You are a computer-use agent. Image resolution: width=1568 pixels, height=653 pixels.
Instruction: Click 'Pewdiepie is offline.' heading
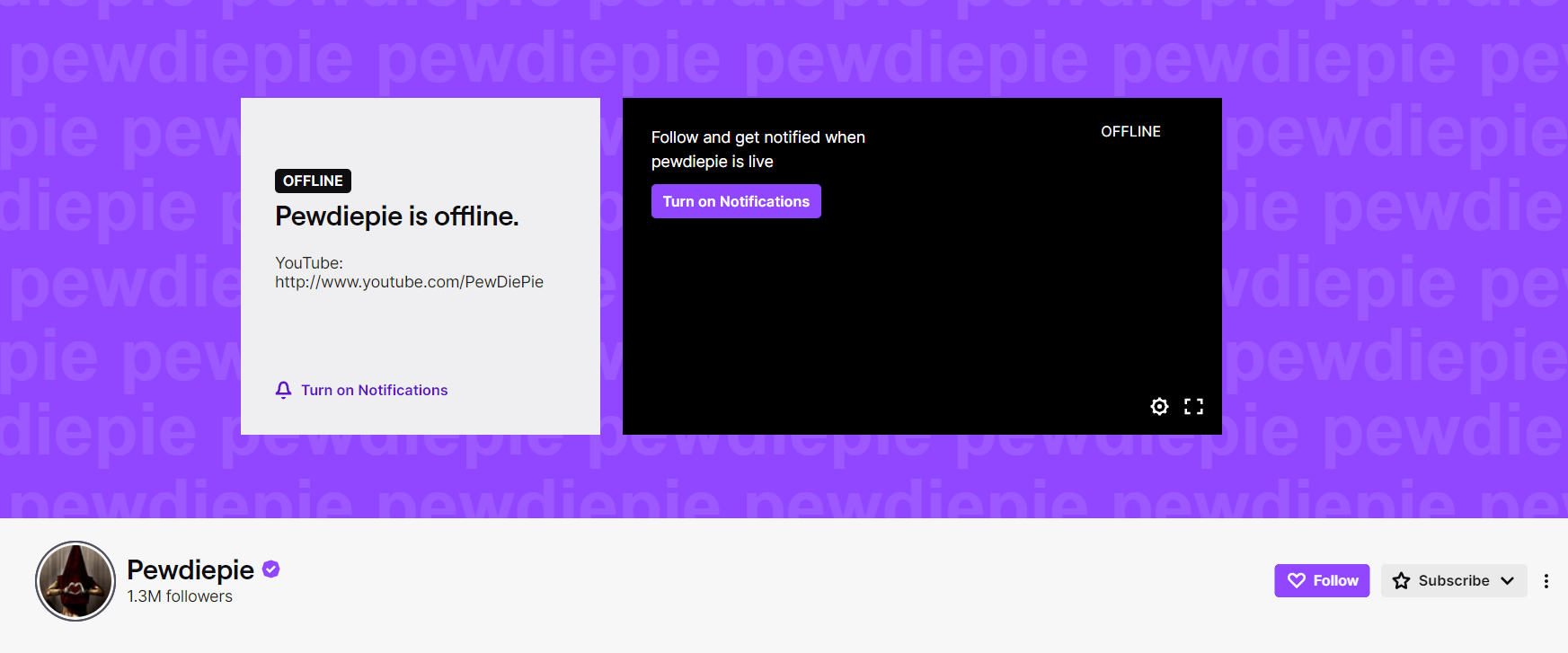[397, 216]
